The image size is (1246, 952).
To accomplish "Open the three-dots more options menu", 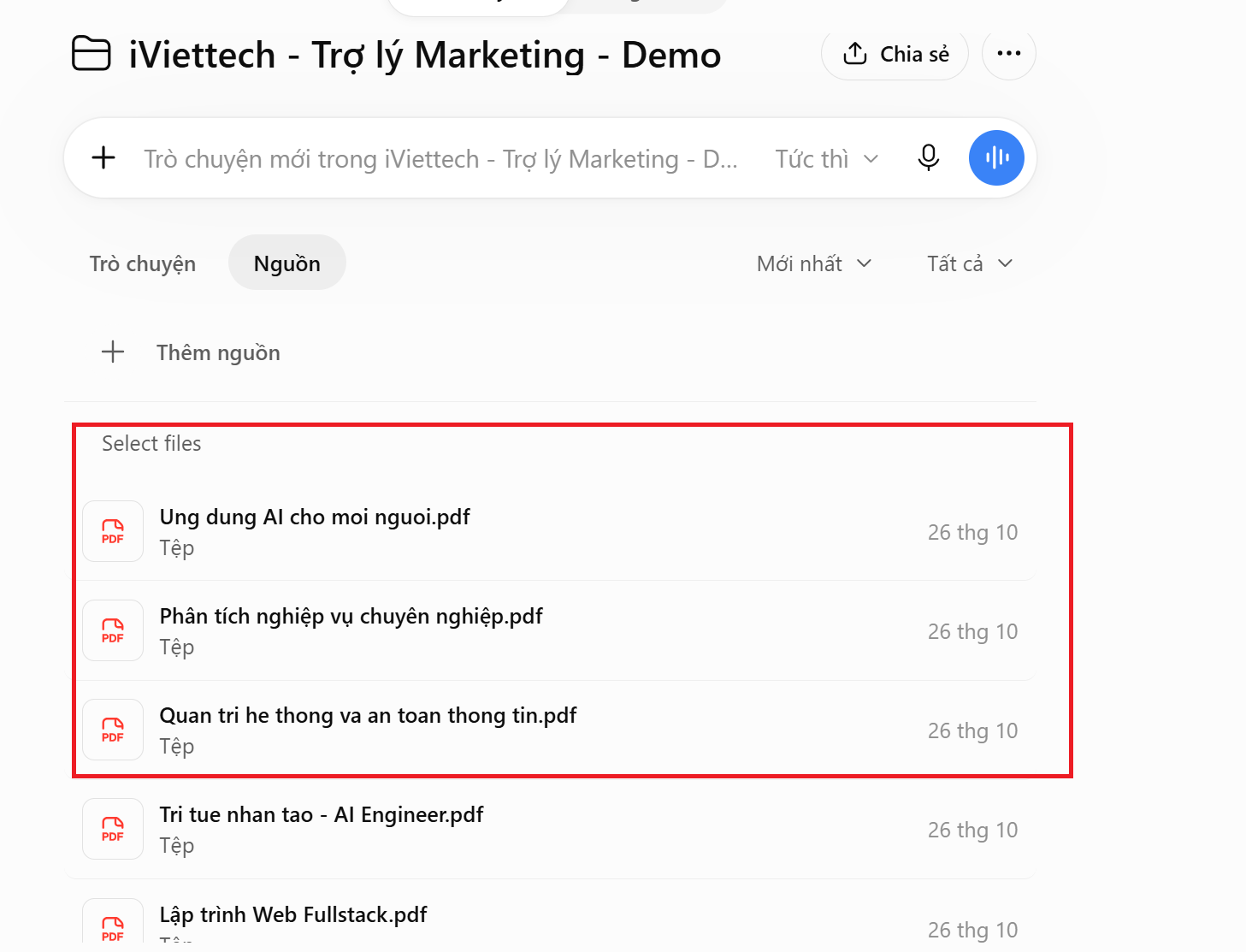I will click(1009, 53).
